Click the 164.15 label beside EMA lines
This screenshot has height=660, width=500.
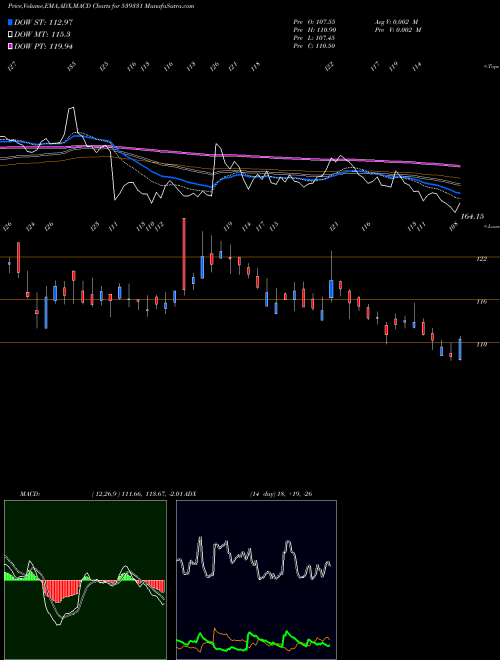[472, 216]
